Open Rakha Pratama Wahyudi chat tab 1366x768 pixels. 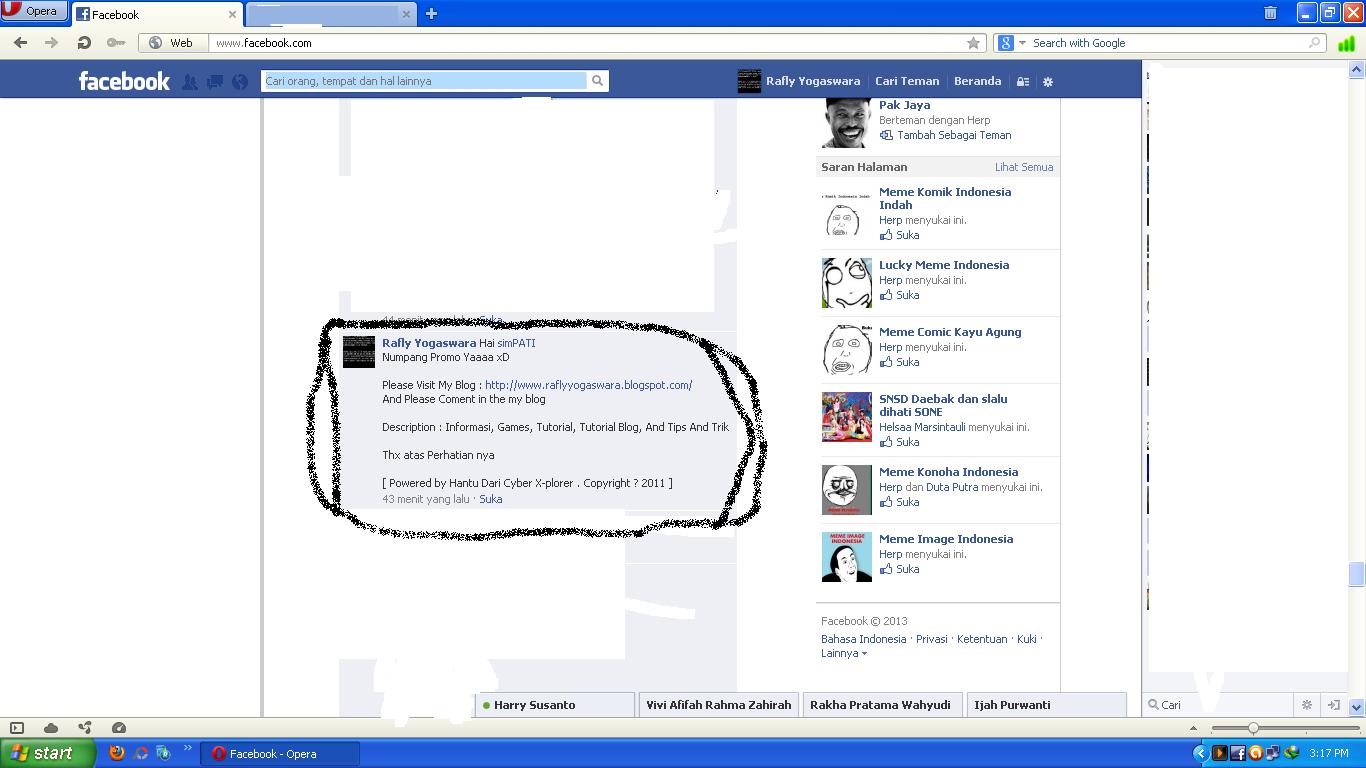[x=882, y=705]
